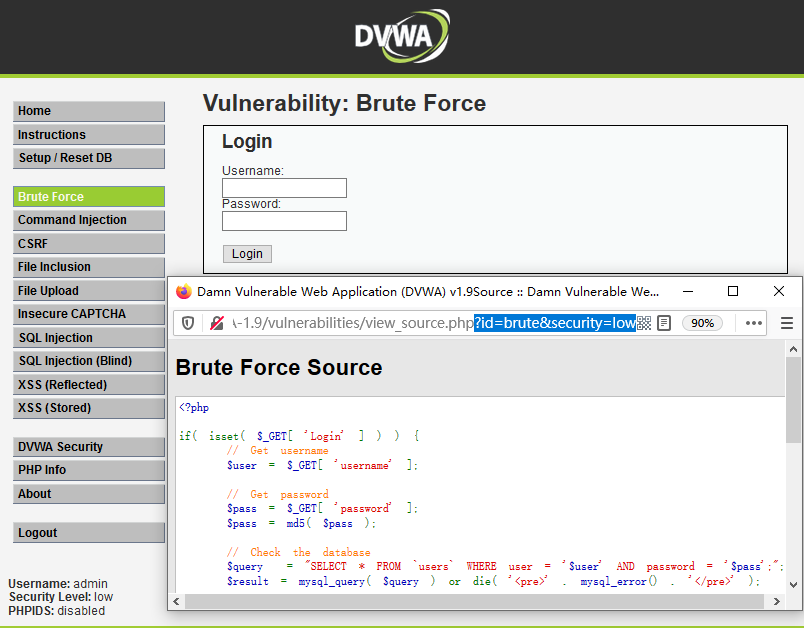
Task: Close the Brute Force Source popup window
Action: (x=779, y=291)
